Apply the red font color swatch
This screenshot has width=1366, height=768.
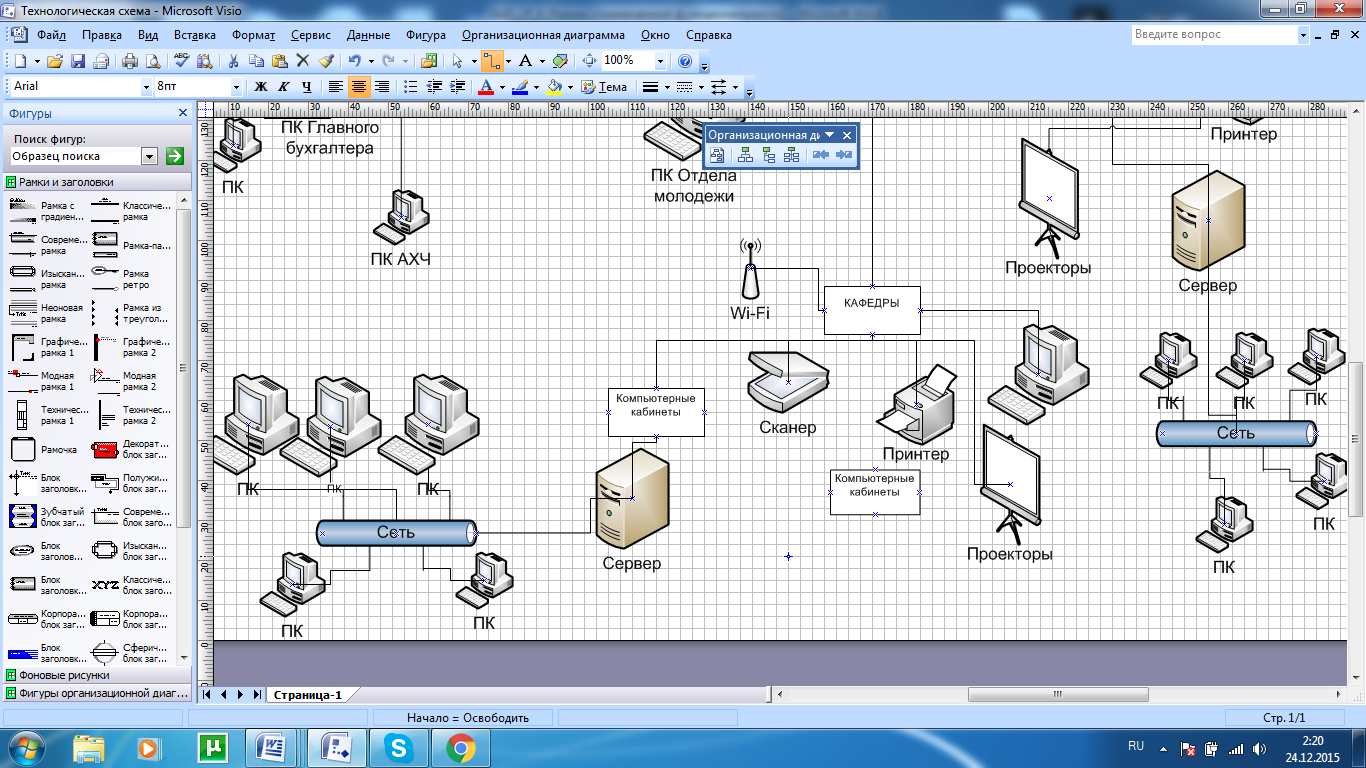click(486, 87)
